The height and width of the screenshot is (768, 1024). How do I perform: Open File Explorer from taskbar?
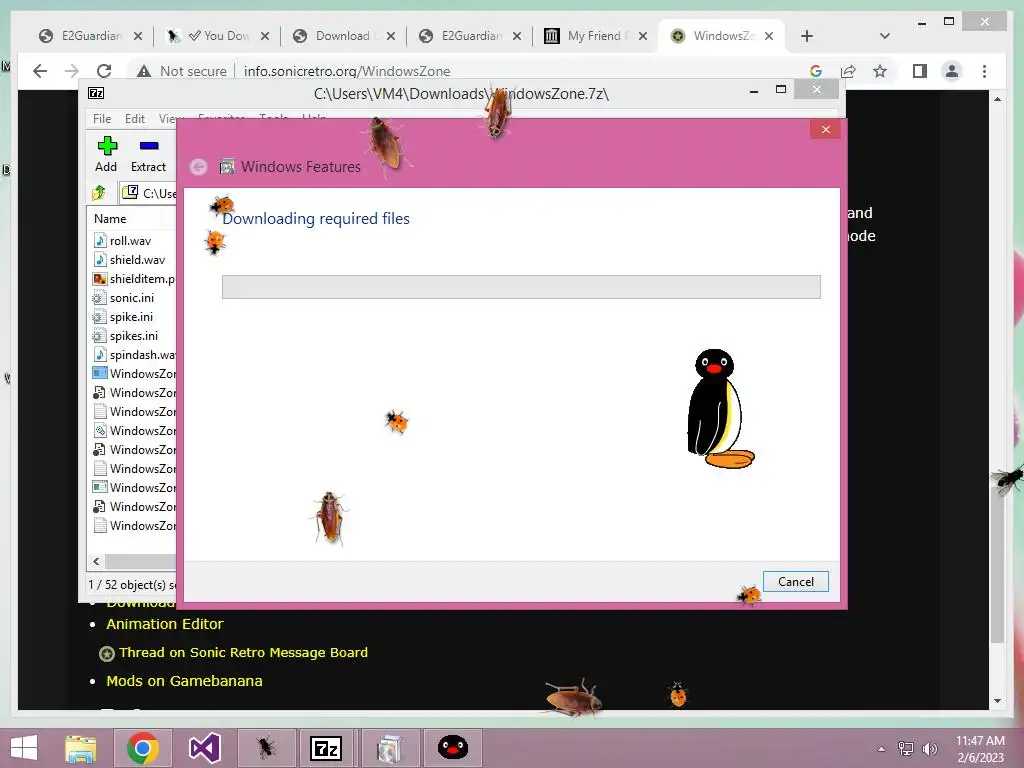point(80,748)
